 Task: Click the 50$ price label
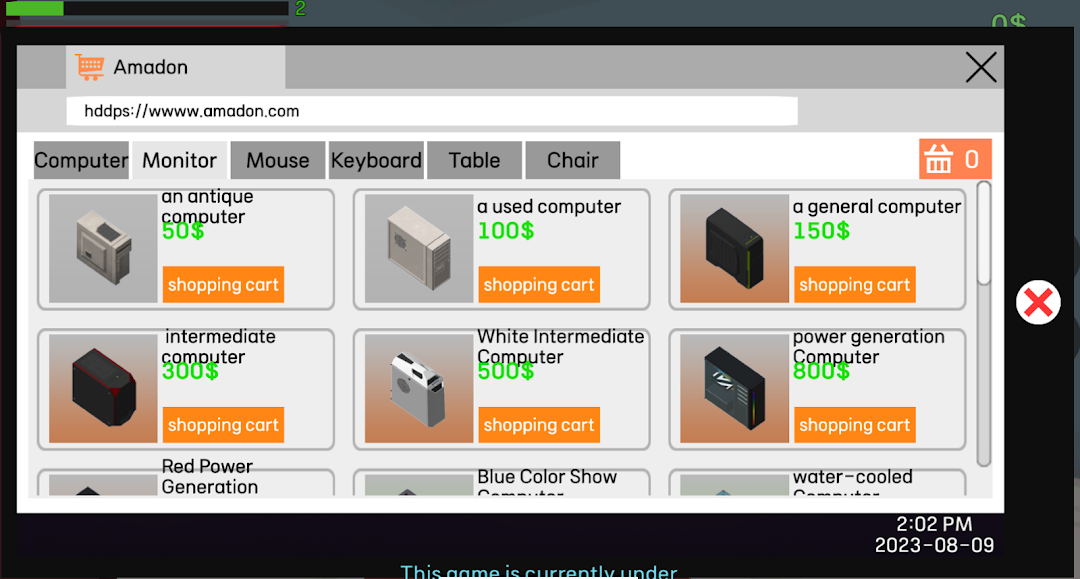tap(183, 231)
